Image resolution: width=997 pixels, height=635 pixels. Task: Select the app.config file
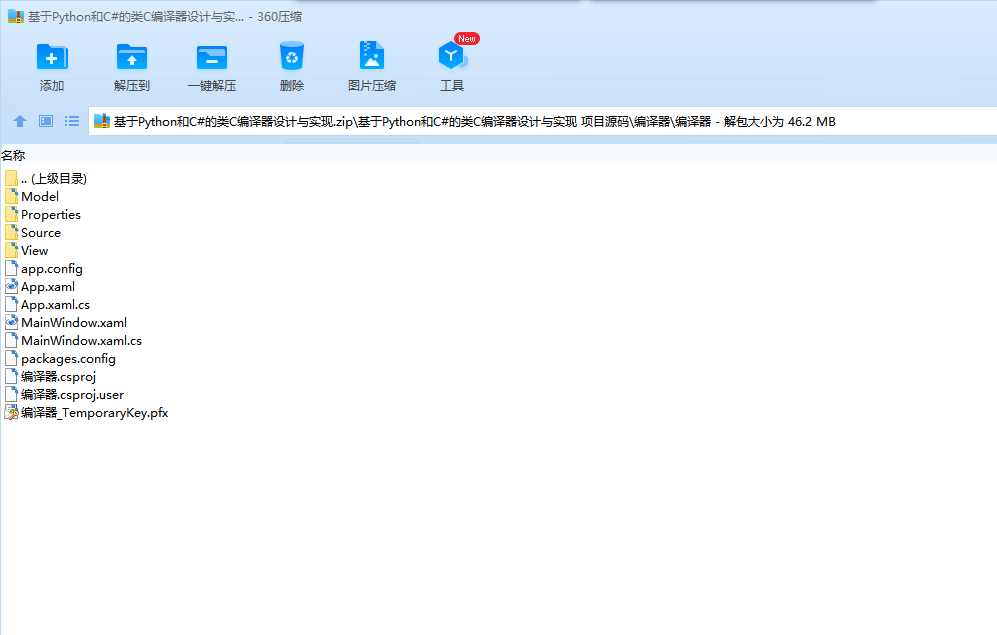(x=43, y=269)
